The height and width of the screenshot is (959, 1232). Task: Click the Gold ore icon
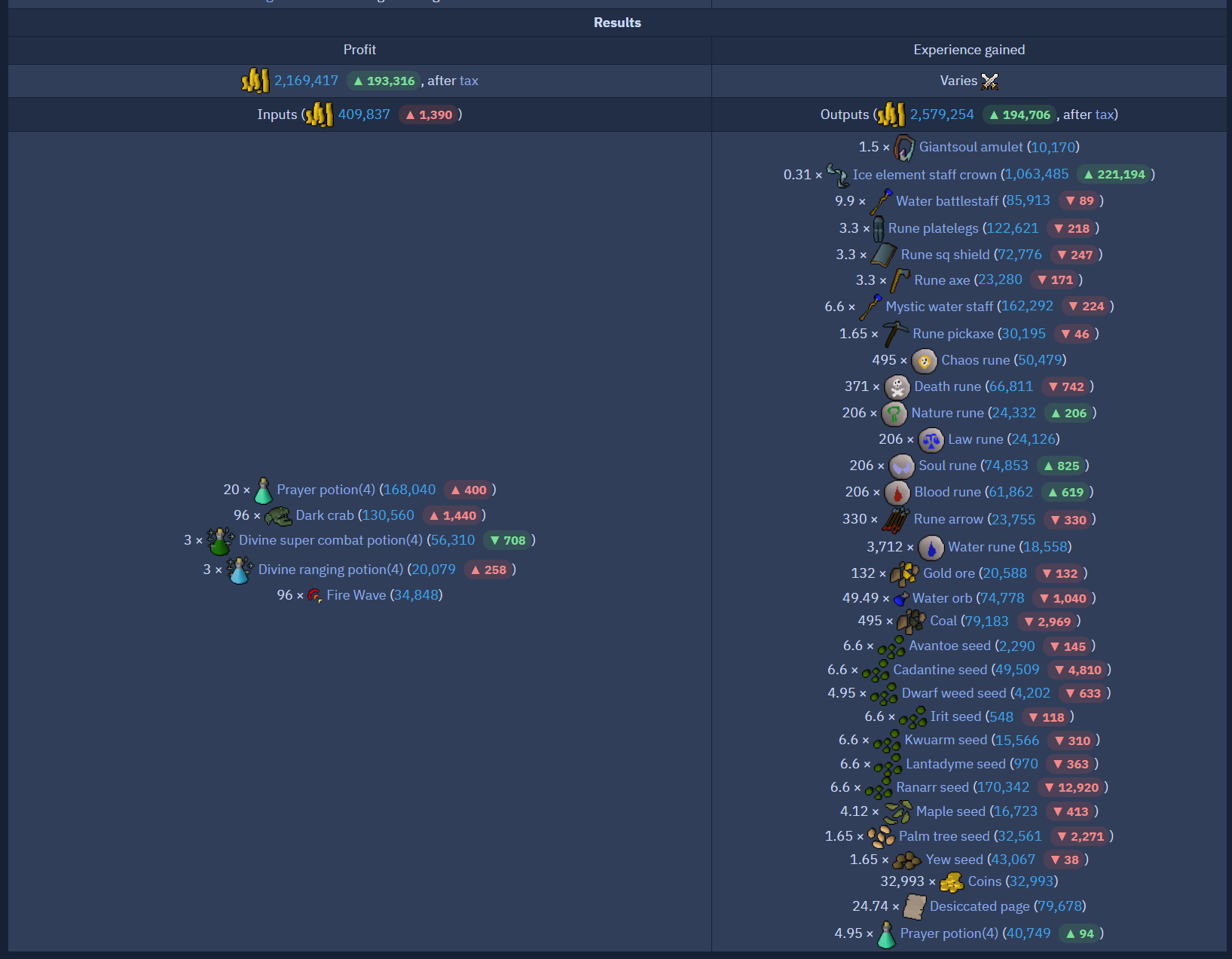click(904, 574)
